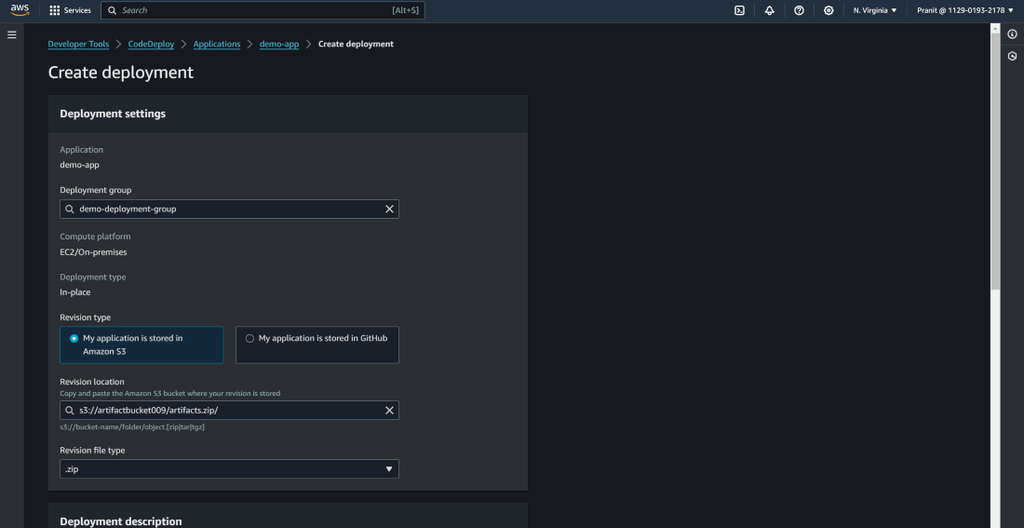1024x528 pixels.
Task: Go to CodeDeploy breadcrumb link
Action: pos(151,44)
